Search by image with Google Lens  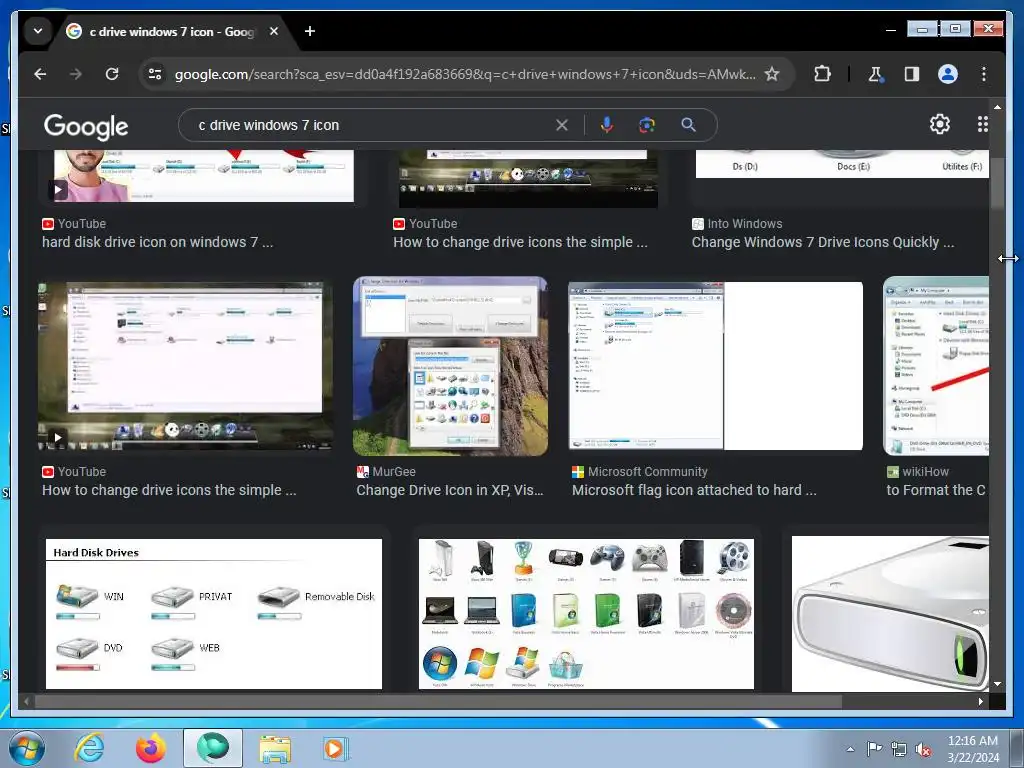click(647, 125)
